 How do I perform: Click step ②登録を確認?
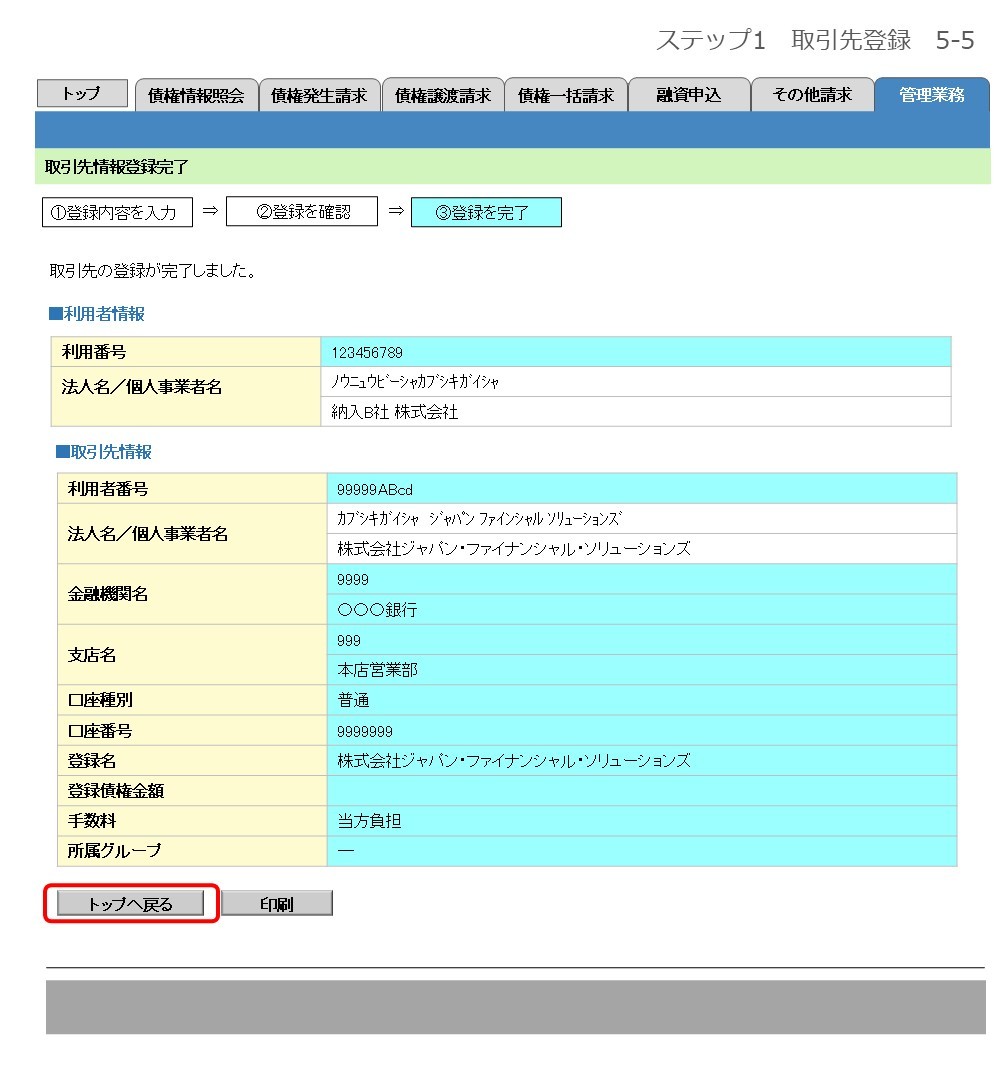click(x=302, y=211)
